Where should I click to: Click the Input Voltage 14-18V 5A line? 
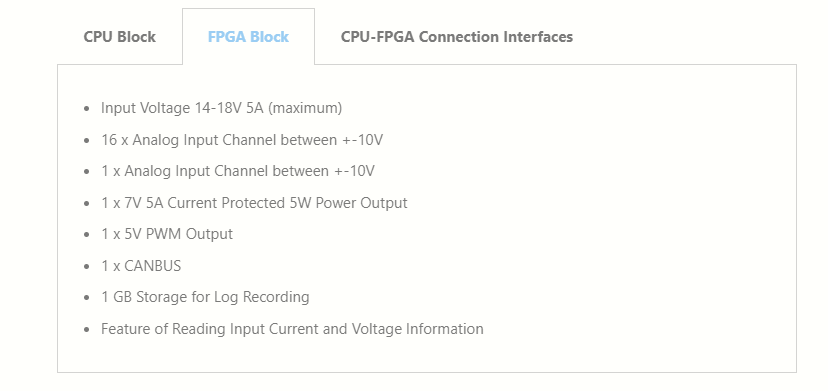click(x=221, y=108)
